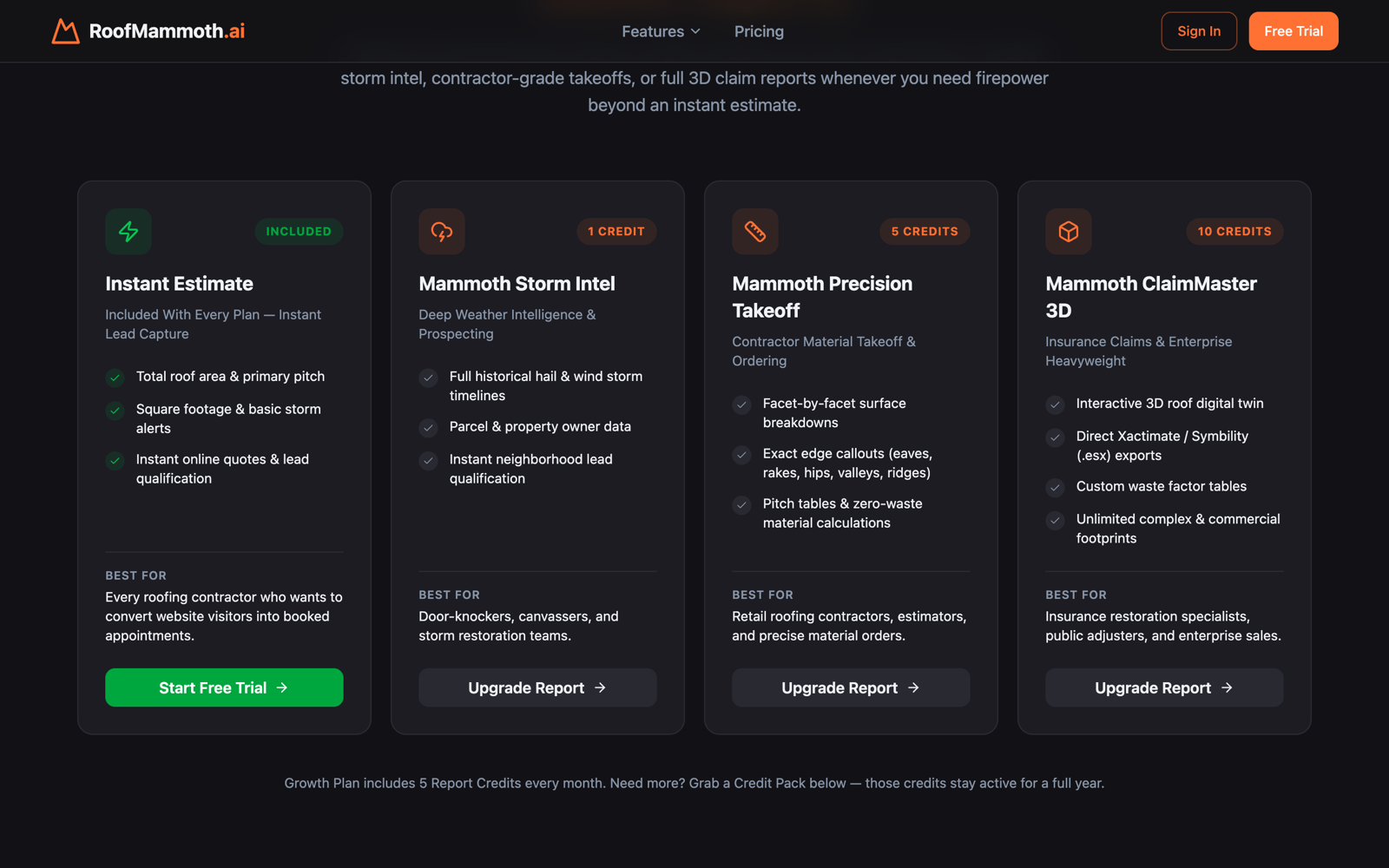This screenshot has height=868, width=1389.
Task: Click the Mammoth Precision Takeoff heading
Action: [x=822, y=297]
